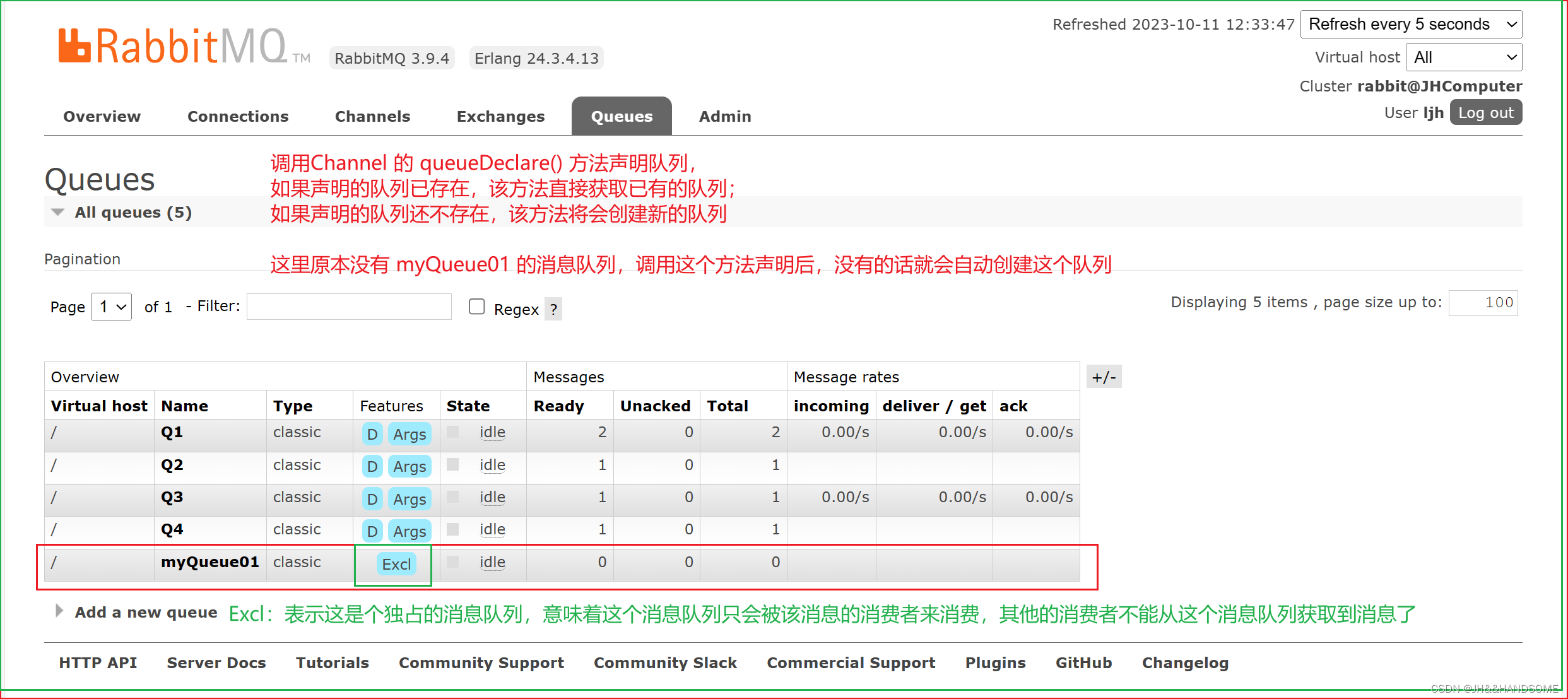The image size is (1568, 699).
Task: Enable the Regex filter checkbox
Action: tap(477, 307)
